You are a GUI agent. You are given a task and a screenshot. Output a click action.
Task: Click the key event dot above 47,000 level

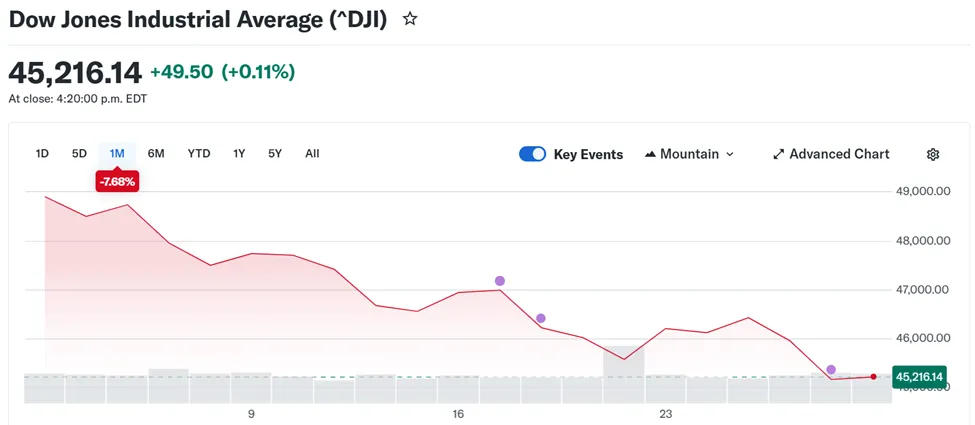click(x=500, y=281)
